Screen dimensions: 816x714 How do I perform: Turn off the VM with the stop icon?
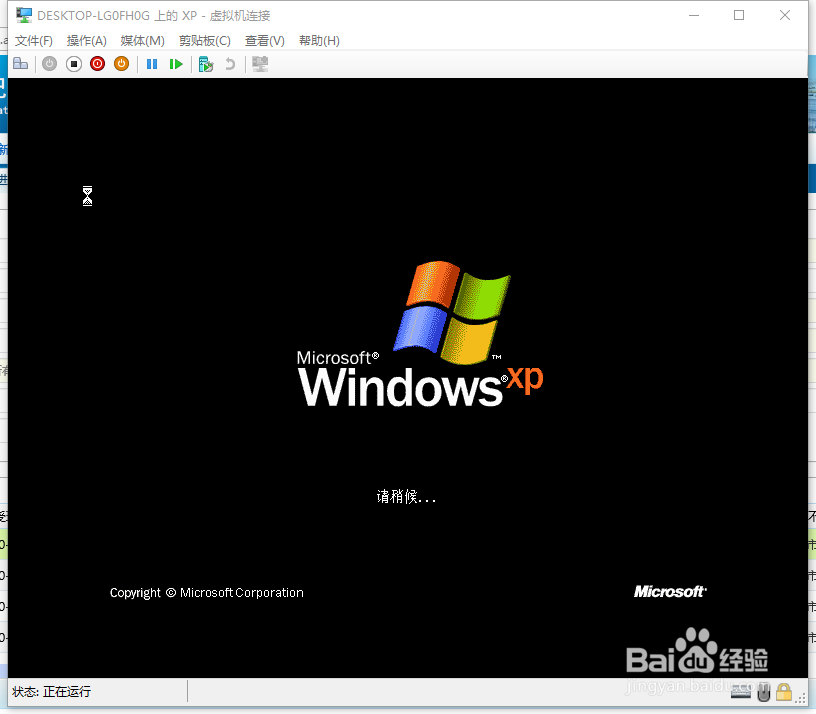[74, 64]
